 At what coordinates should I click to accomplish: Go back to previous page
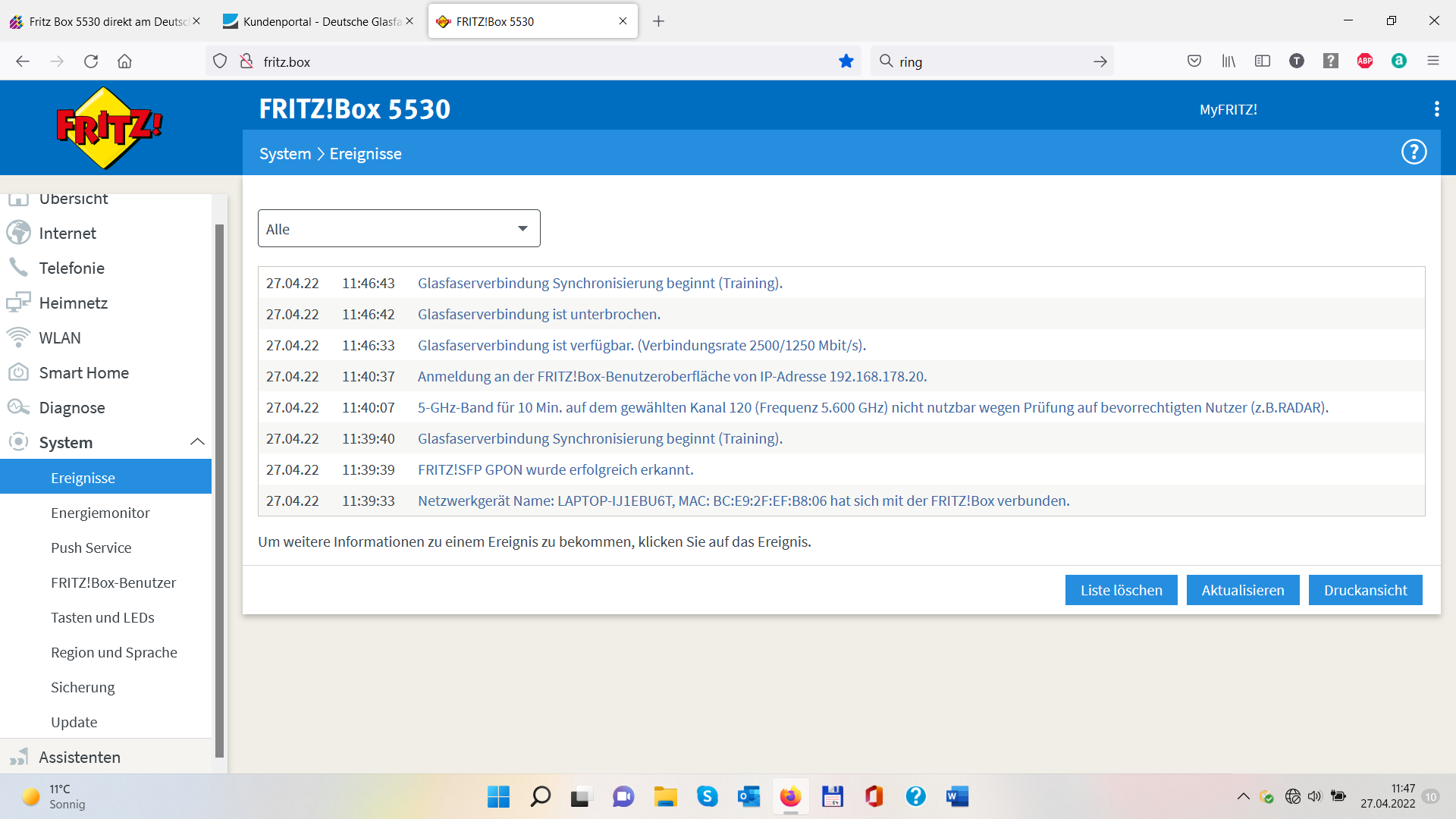pyautogui.click(x=23, y=61)
